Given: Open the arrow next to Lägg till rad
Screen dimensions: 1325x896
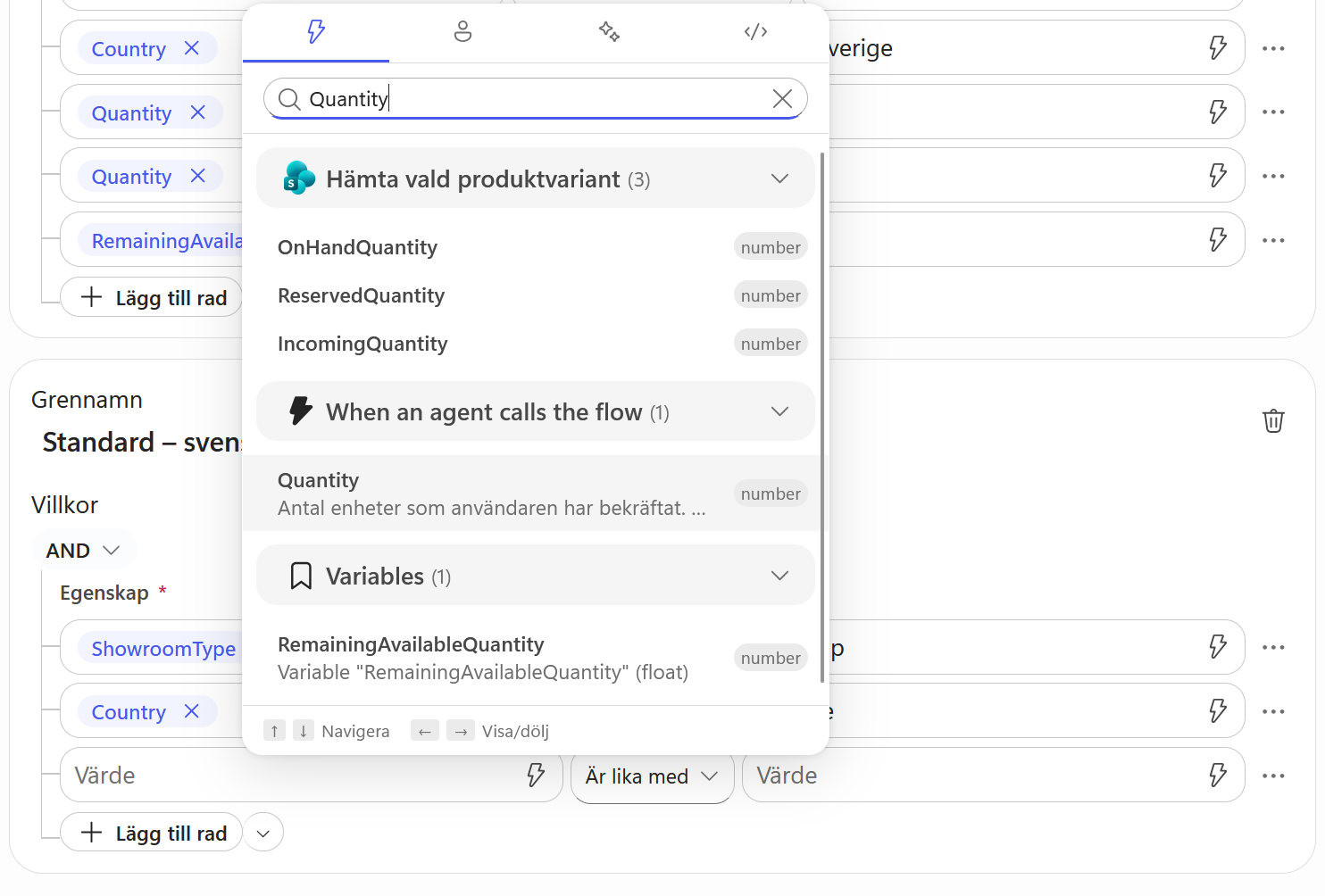Looking at the screenshot, I should [x=263, y=833].
